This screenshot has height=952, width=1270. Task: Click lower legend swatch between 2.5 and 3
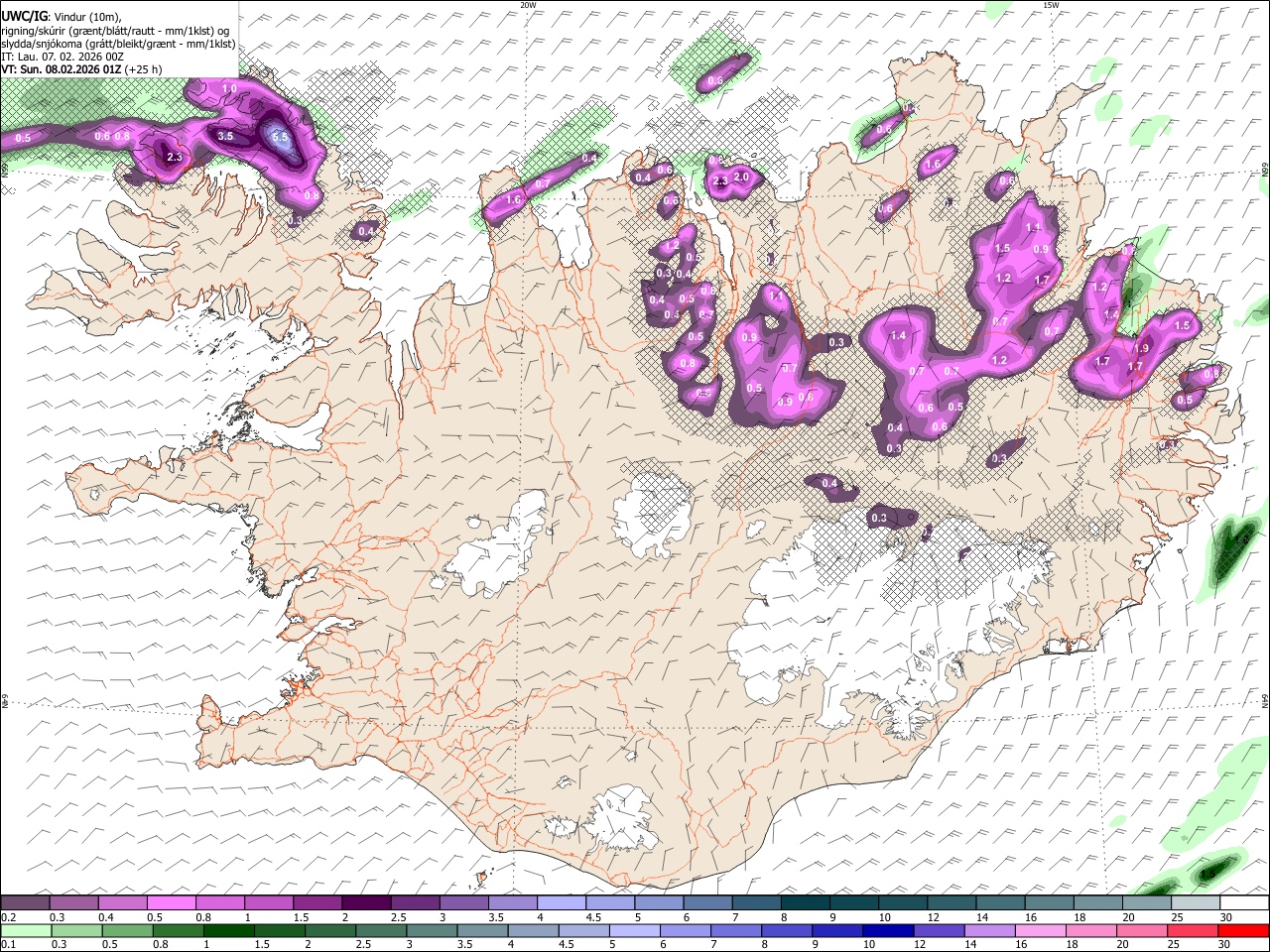point(382,930)
